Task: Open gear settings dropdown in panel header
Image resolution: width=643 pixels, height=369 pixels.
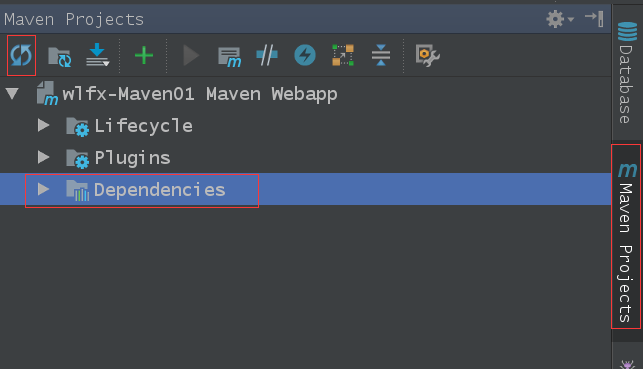Action: 560,19
